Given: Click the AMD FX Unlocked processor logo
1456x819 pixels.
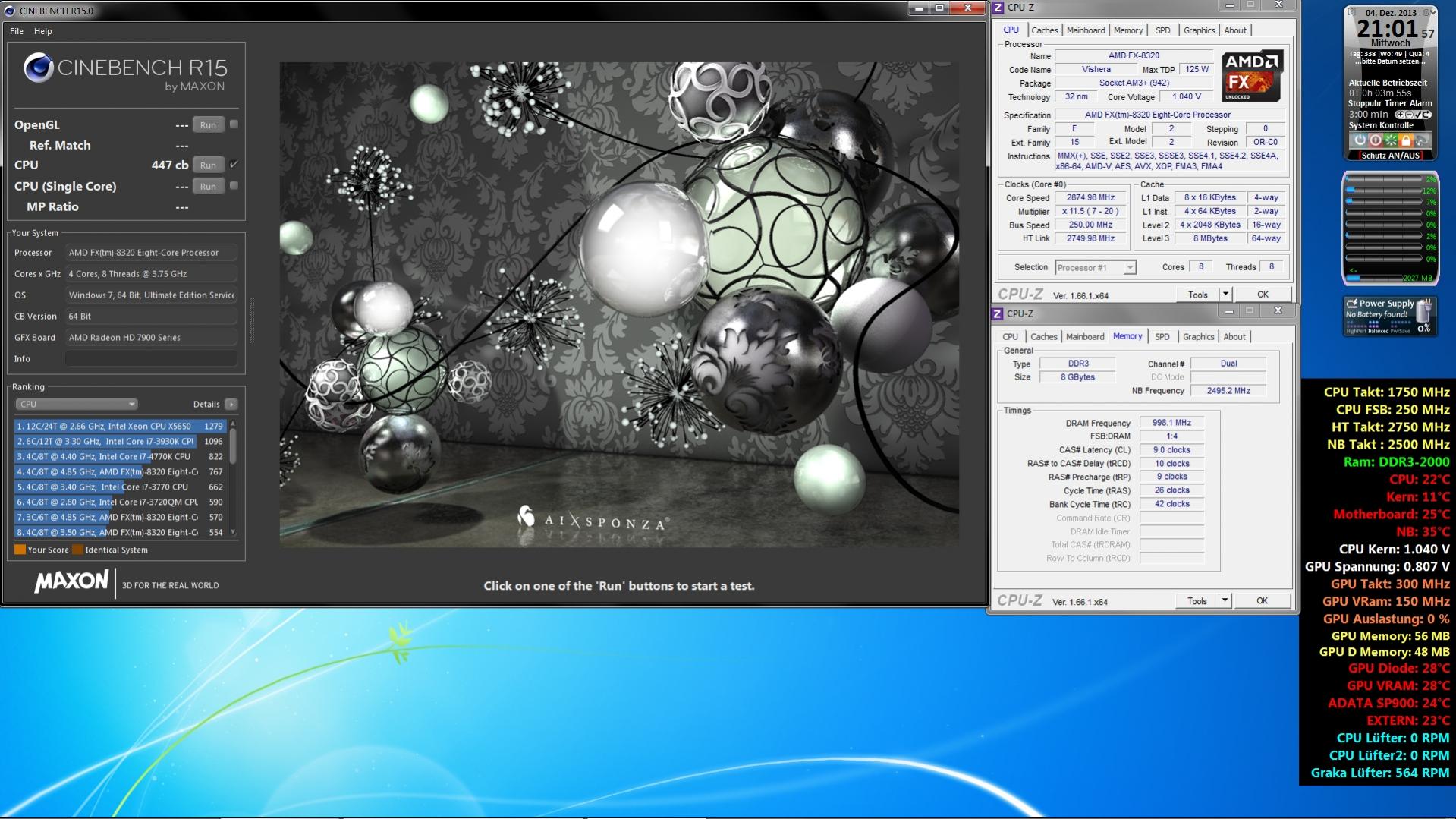Looking at the screenshot, I should pos(1252,77).
